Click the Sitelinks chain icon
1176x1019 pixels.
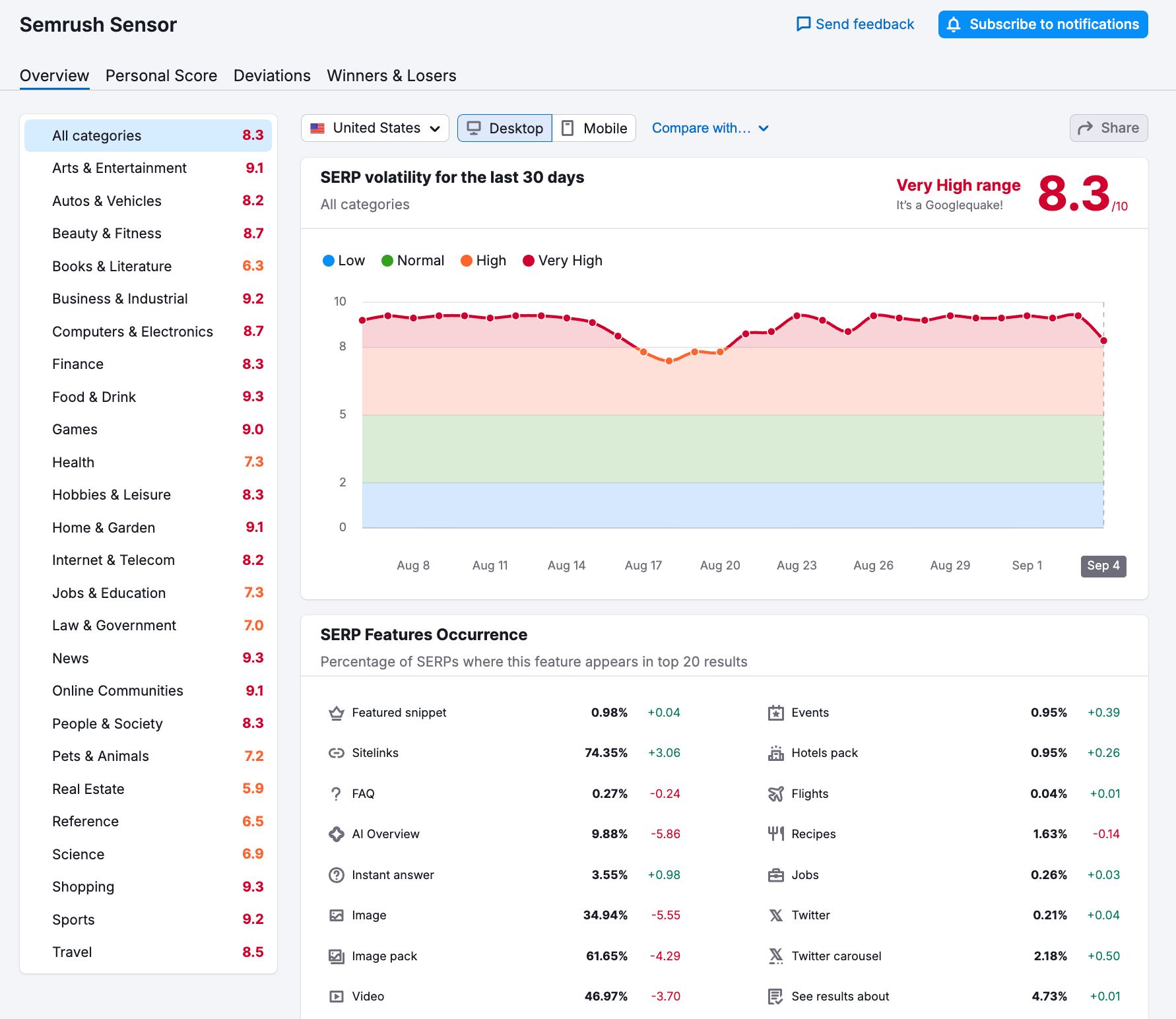pos(337,753)
